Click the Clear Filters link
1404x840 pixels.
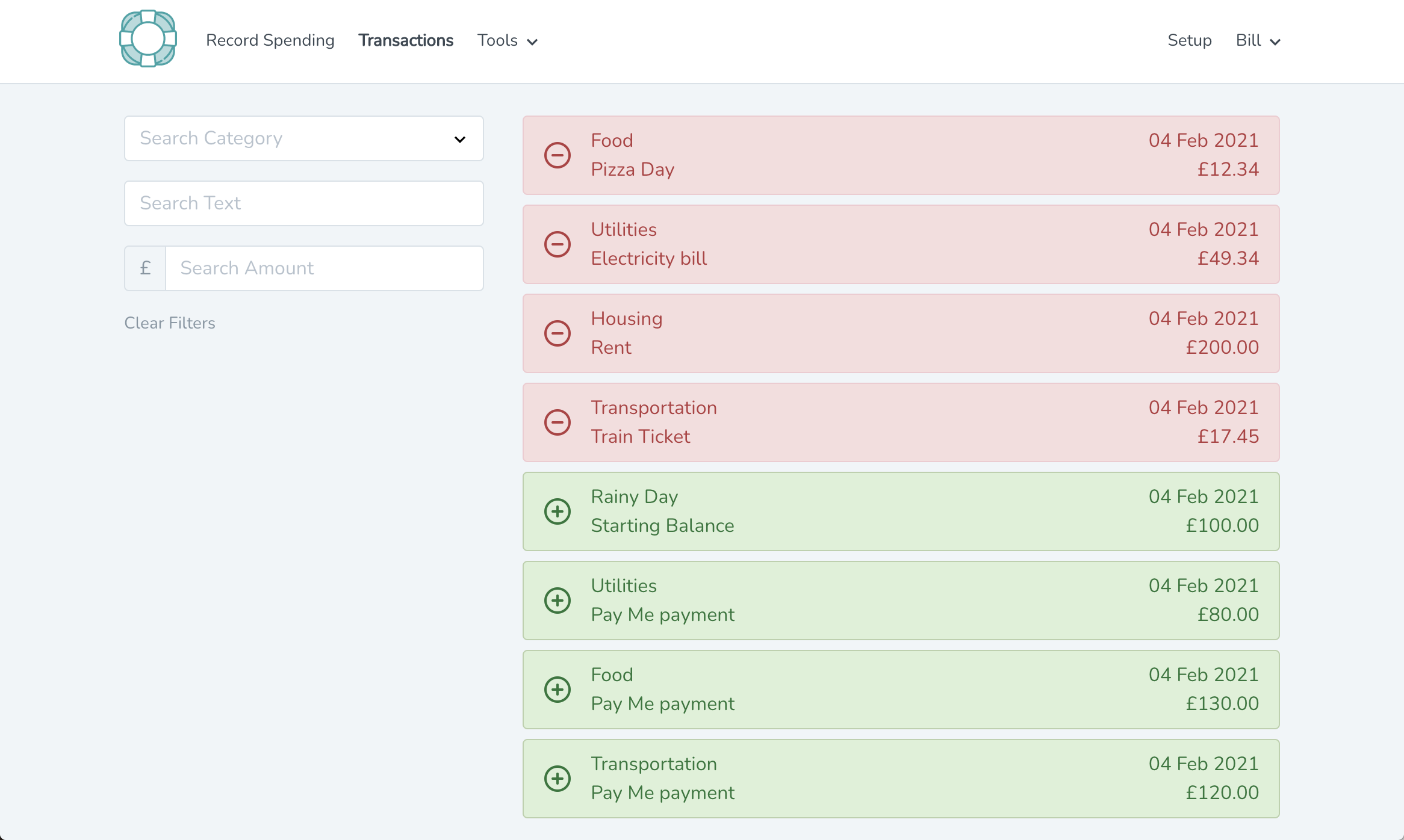pos(170,323)
